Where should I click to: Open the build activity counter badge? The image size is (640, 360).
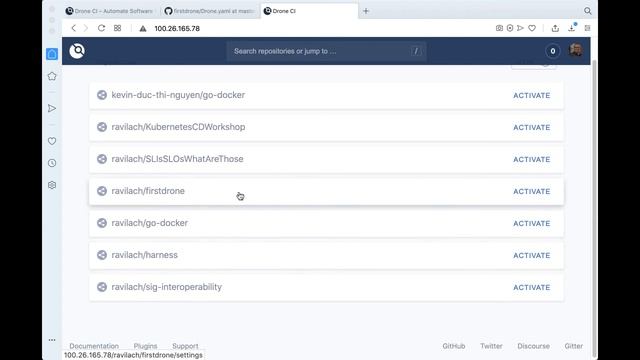(553, 51)
